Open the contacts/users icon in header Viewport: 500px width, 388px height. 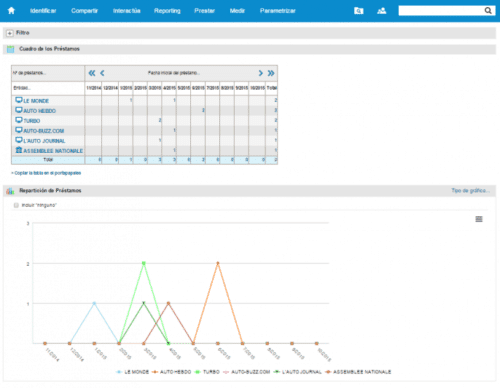(x=381, y=11)
